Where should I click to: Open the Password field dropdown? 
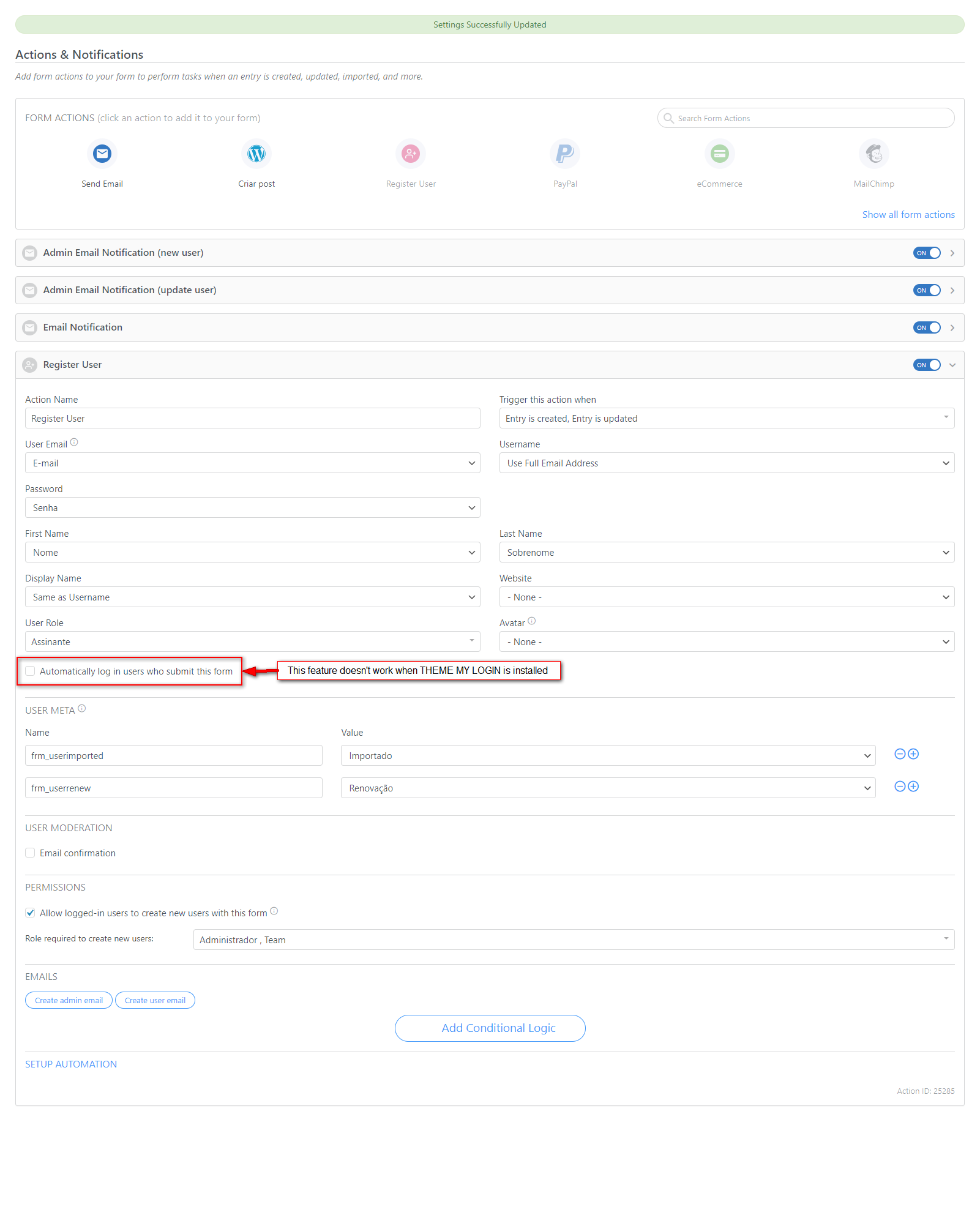pos(252,508)
